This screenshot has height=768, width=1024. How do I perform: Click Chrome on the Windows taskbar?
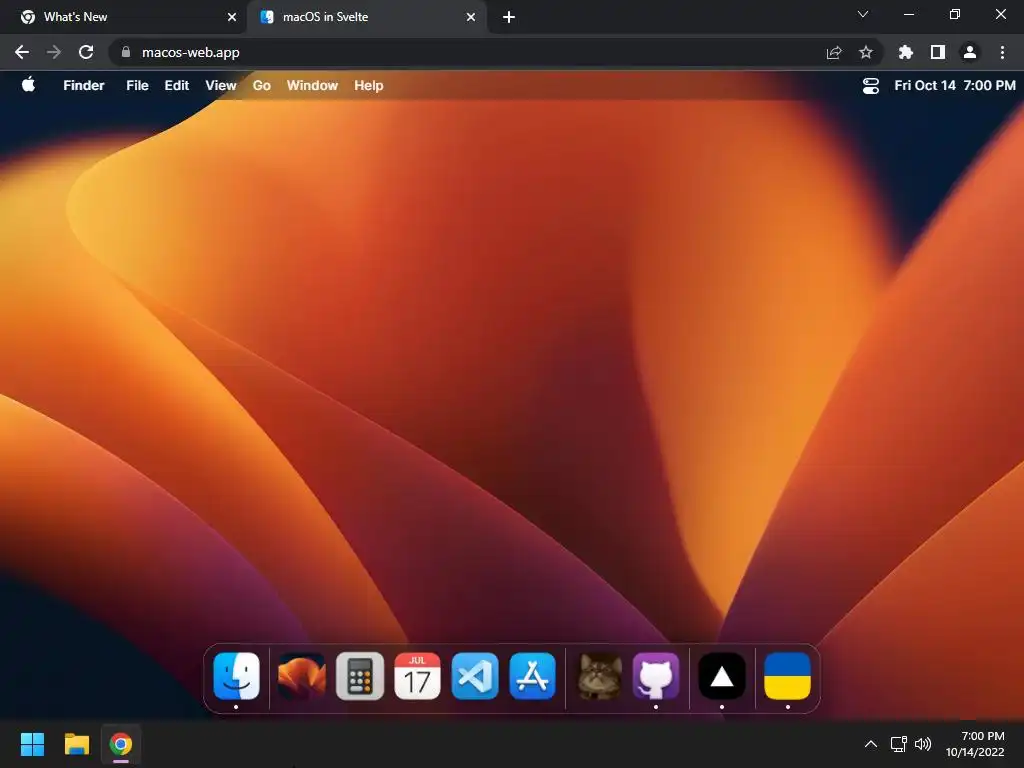tap(121, 744)
